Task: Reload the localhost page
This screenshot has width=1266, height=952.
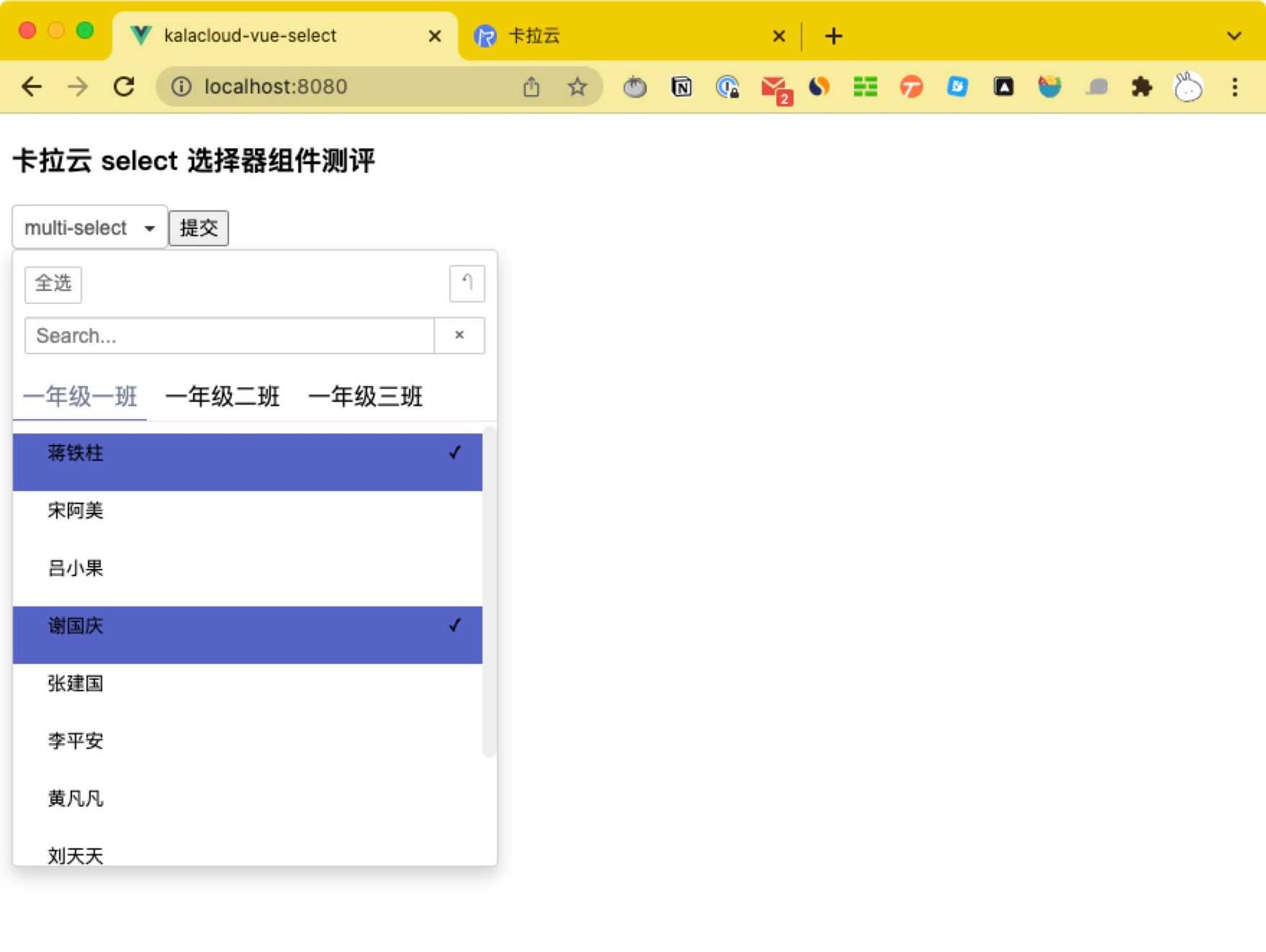Action: tap(124, 86)
